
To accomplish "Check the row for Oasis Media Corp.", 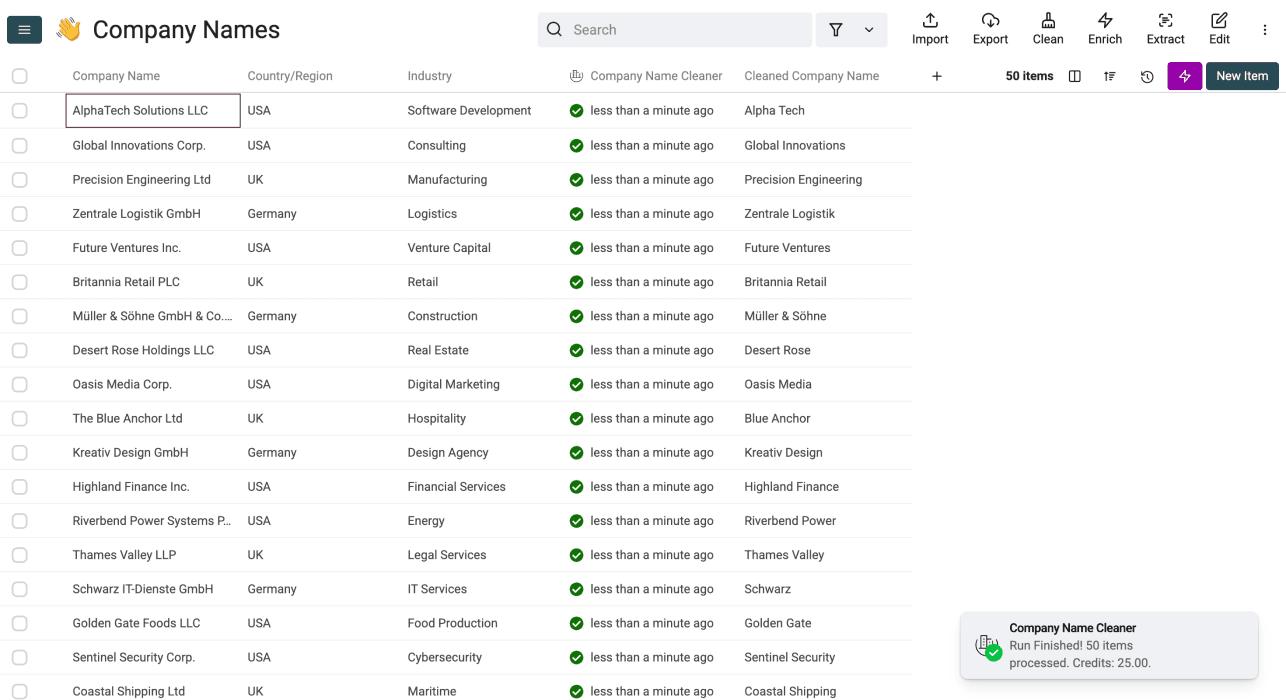I will (x=20, y=384).
